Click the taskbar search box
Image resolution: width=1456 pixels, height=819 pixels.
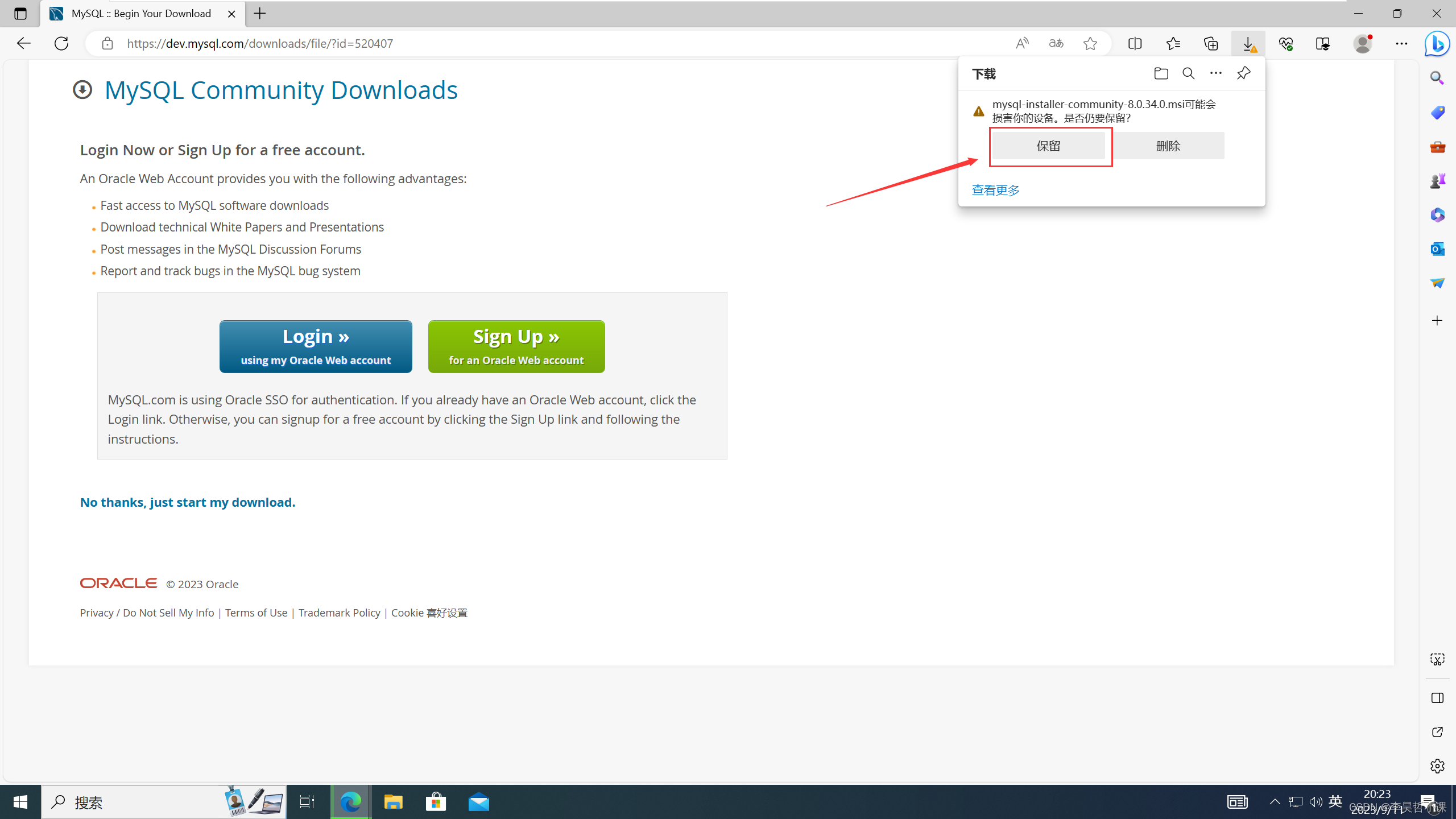click(x=164, y=802)
